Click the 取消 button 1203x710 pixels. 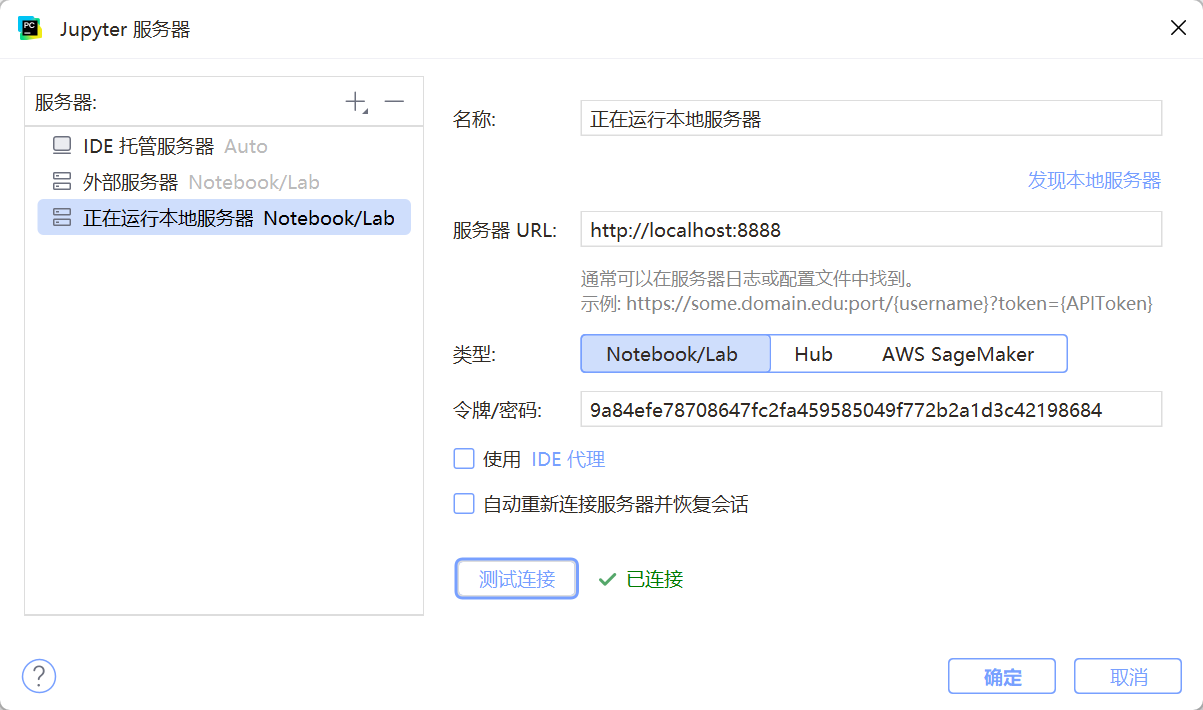click(x=1128, y=676)
